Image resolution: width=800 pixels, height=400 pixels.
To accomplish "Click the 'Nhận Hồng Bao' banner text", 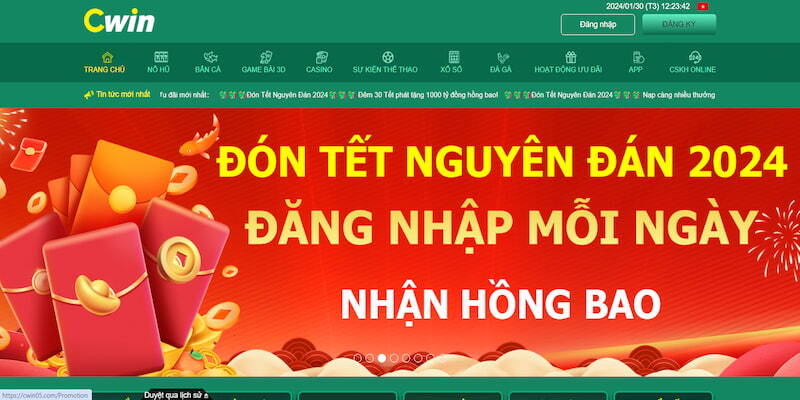I will pos(501,304).
